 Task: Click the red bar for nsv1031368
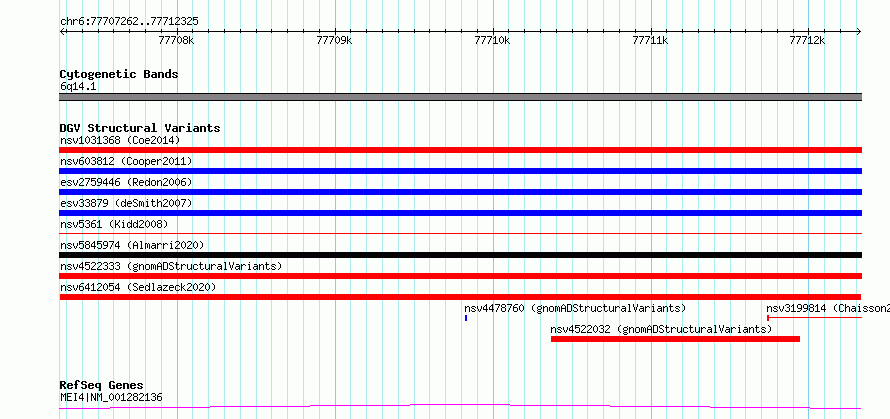click(x=461, y=150)
